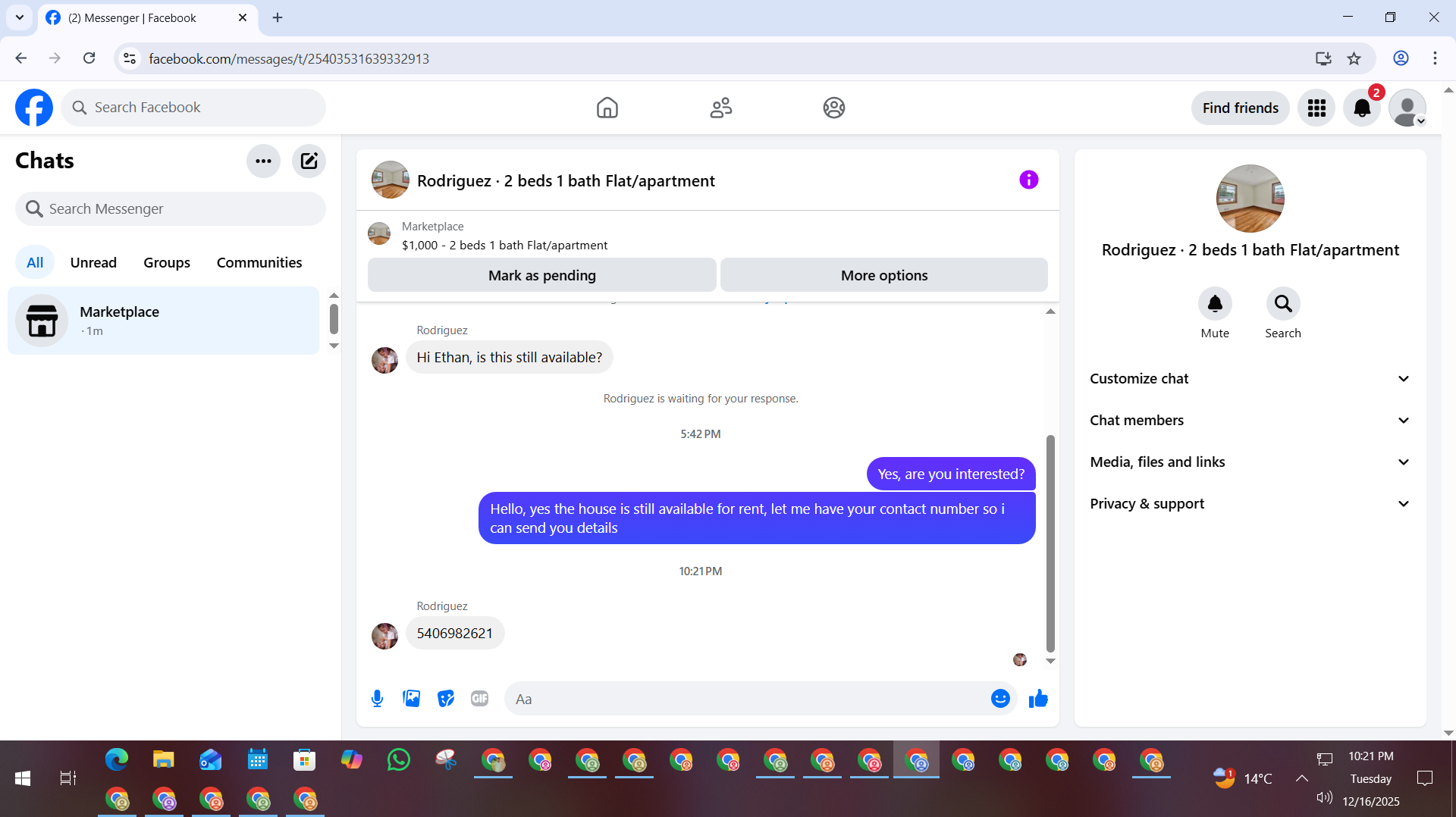The height and width of the screenshot is (817, 1456).
Task: Click the Aa message input box
Action: [747, 699]
